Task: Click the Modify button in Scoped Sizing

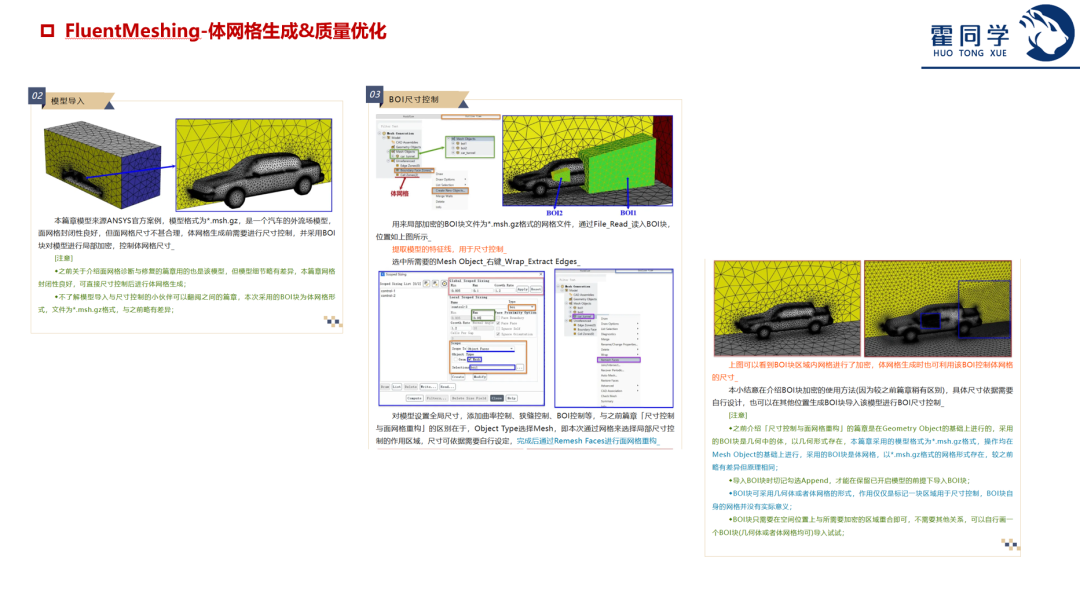Action: [x=480, y=377]
